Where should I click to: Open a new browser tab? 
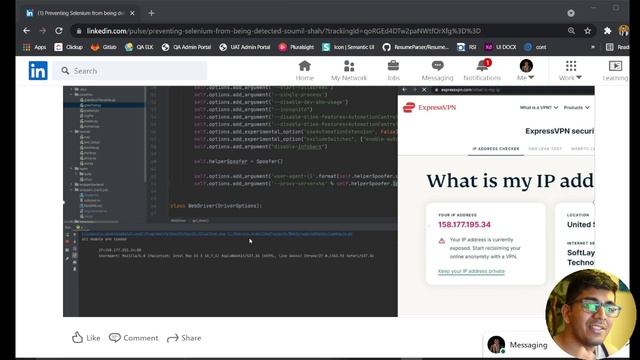[x=151, y=13]
